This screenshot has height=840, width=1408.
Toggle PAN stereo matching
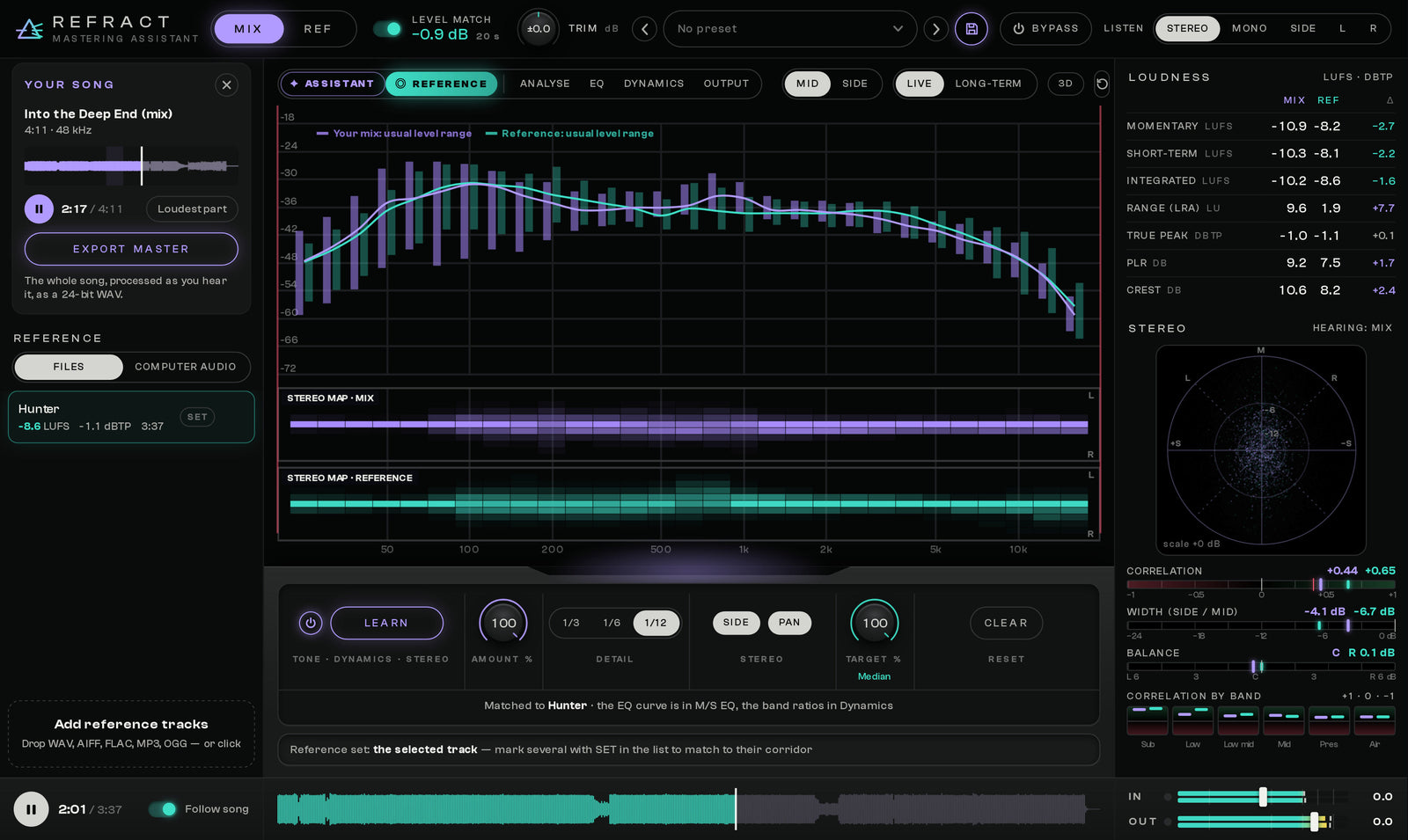click(x=789, y=623)
